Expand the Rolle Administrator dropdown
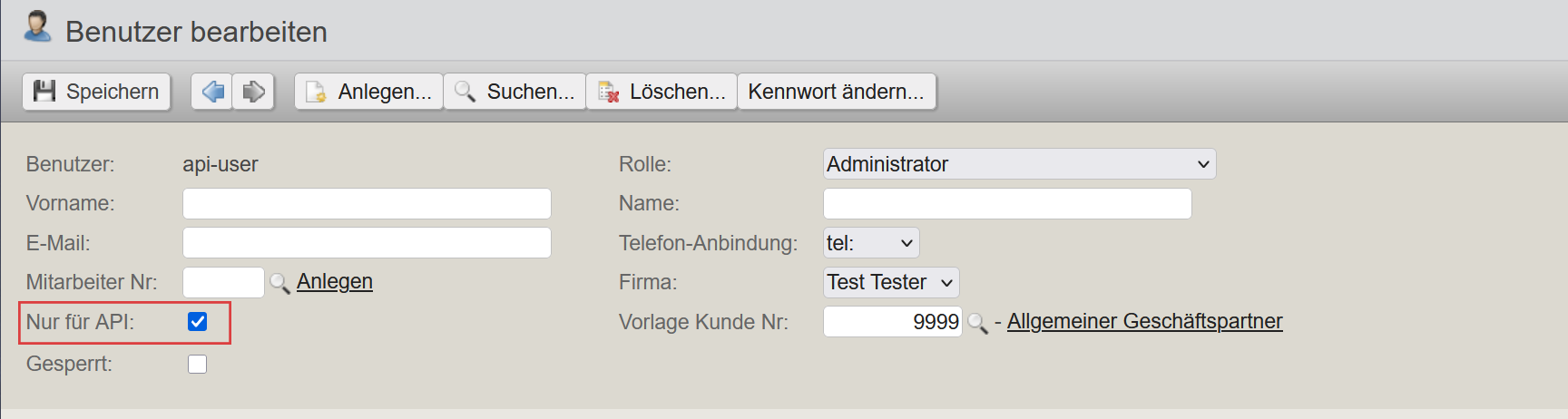The height and width of the screenshot is (419, 1568). [x=1020, y=164]
